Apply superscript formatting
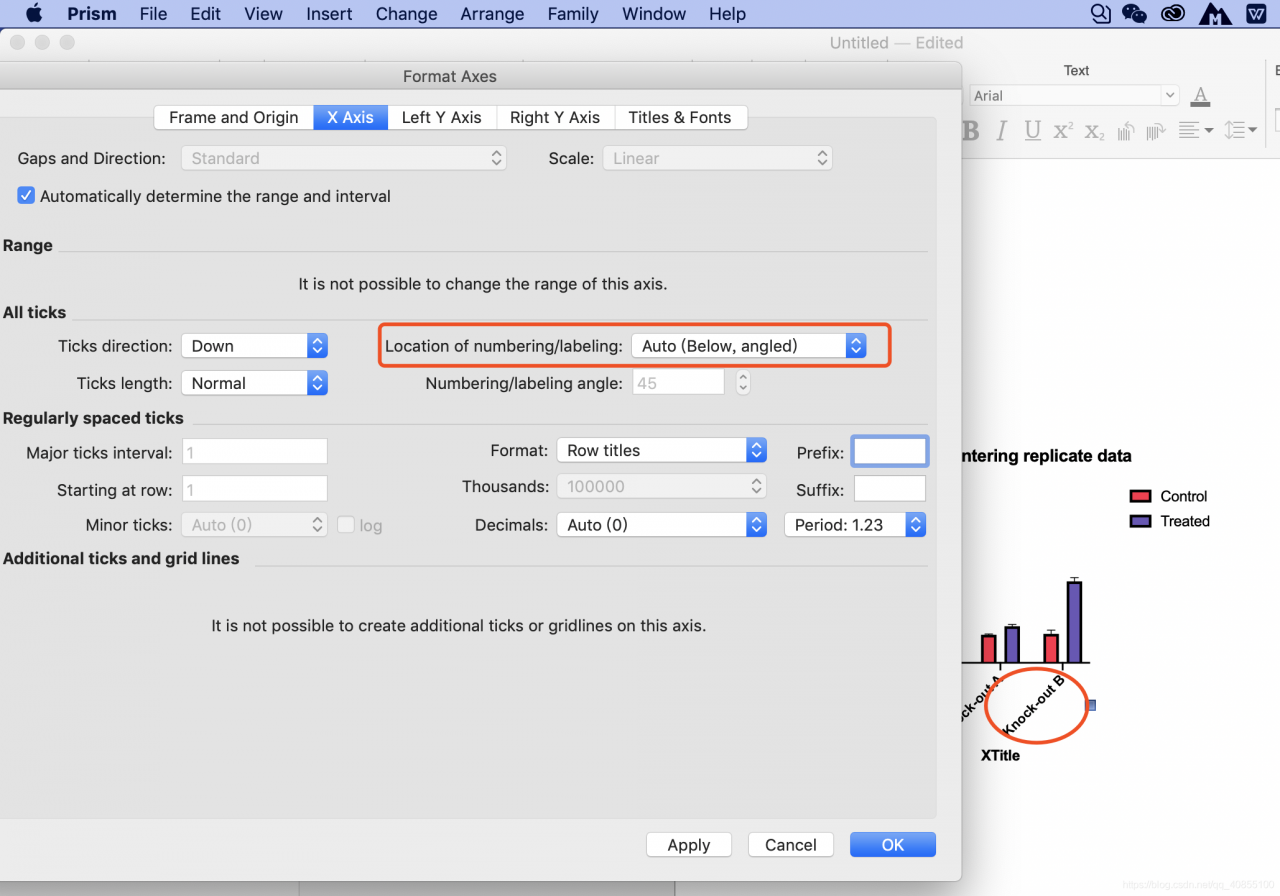This screenshot has width=1280, height=896. [x=1063, y=131]
